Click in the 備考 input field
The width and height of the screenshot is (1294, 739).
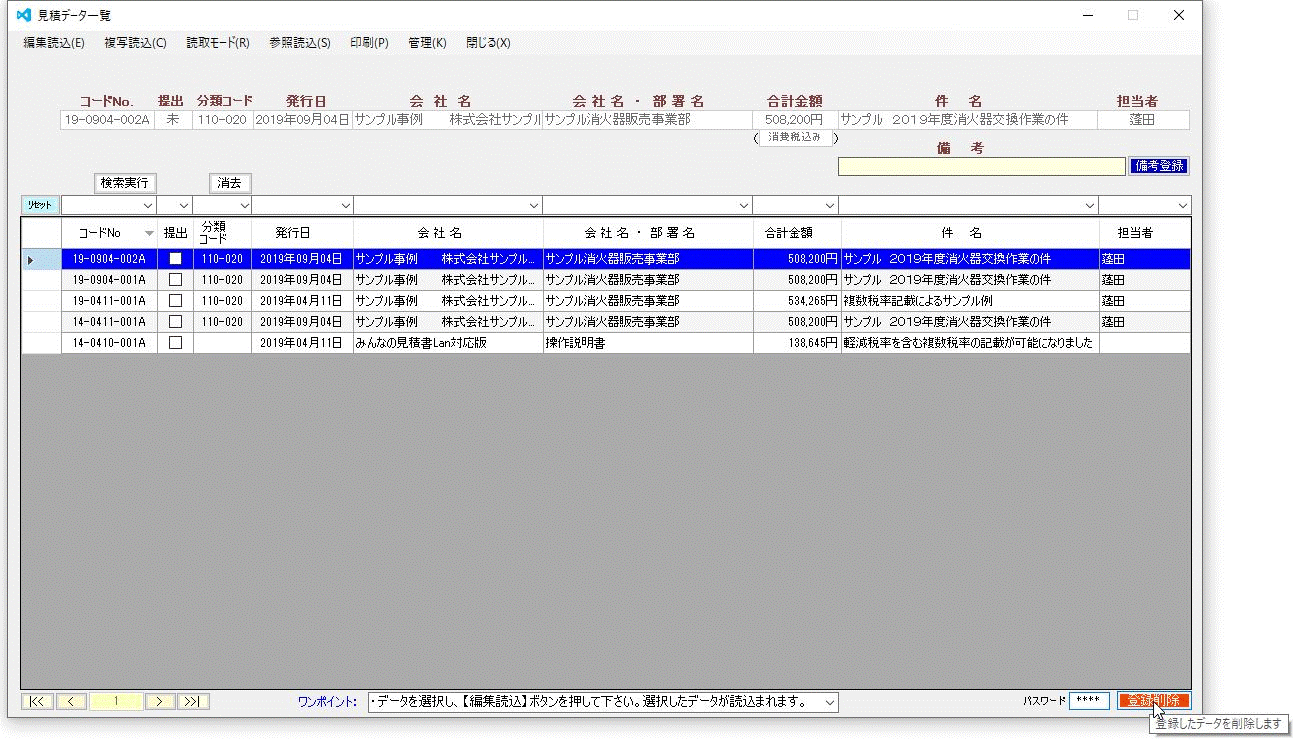click(982, 167)
